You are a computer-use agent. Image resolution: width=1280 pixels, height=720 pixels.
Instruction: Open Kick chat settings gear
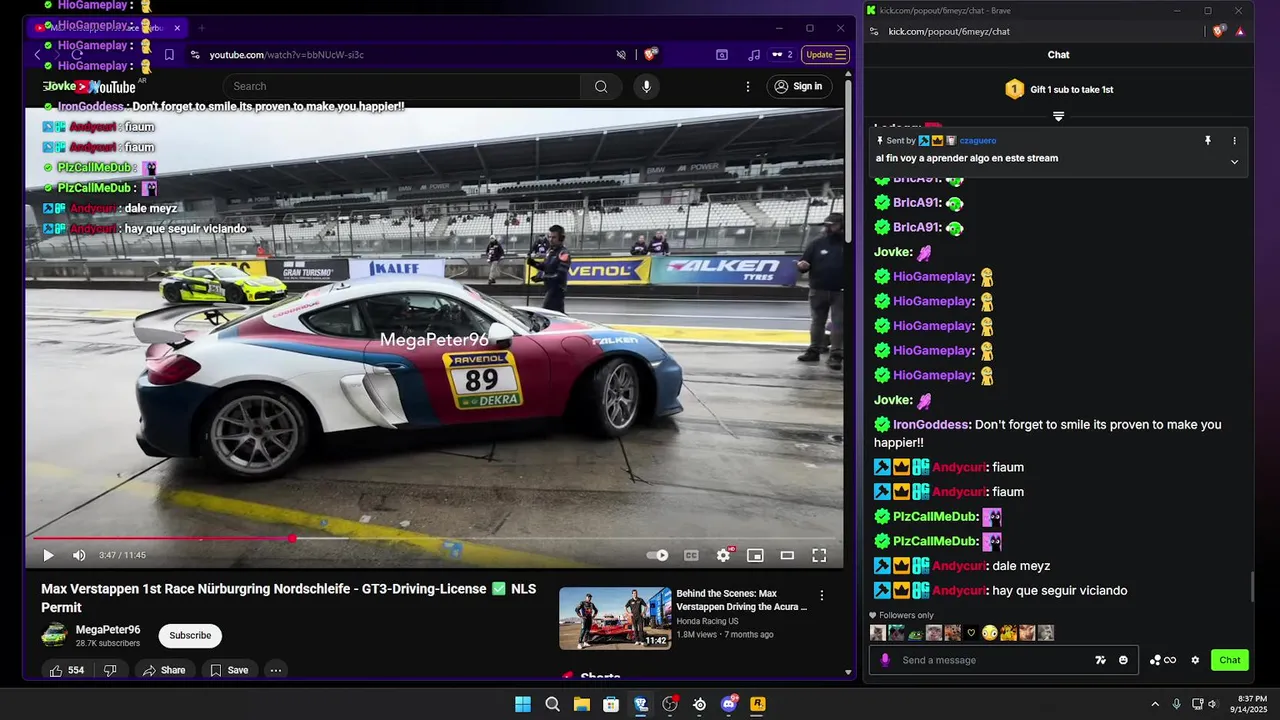point(1195,660)
